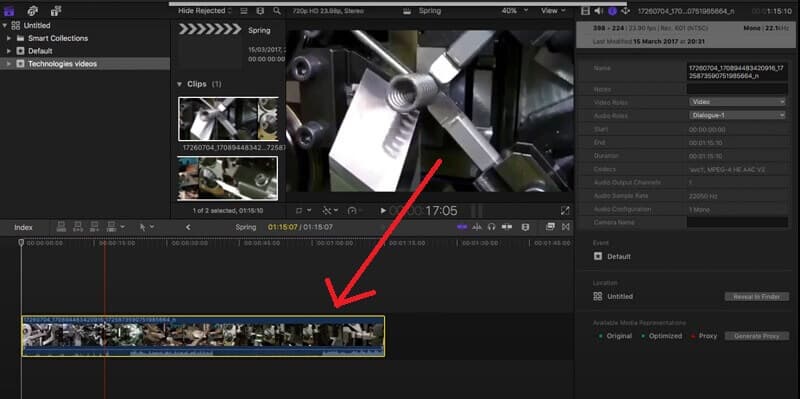Click the red playhead in ruler
Screen dimensions: 800x399
point(105,243)
